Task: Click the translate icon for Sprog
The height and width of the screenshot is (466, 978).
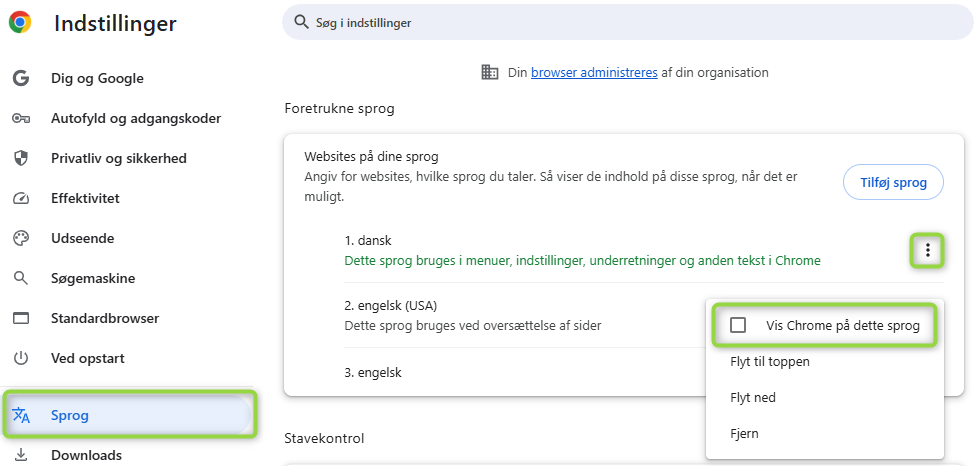Action: click(21, 415)
